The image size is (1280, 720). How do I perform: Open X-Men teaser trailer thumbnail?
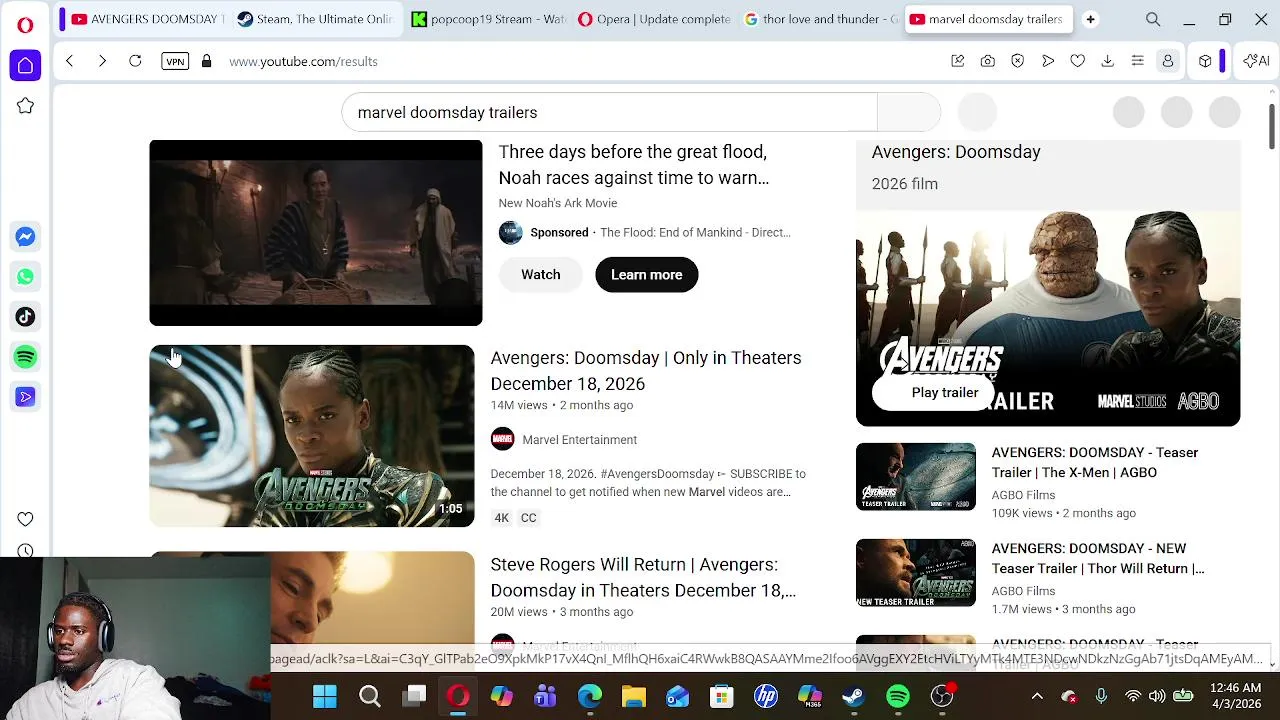tap(916, 476)
